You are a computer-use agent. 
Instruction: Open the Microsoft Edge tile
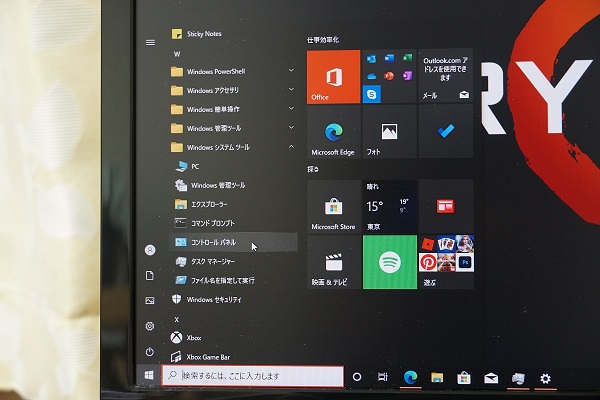(333, 132)
